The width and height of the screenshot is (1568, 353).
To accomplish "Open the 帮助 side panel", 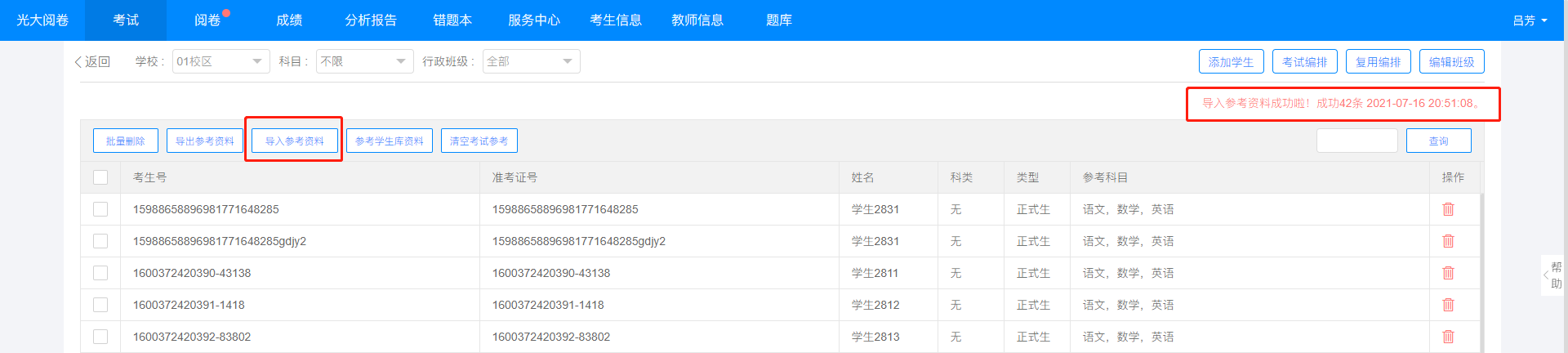I will click(x=1554, y=275).
